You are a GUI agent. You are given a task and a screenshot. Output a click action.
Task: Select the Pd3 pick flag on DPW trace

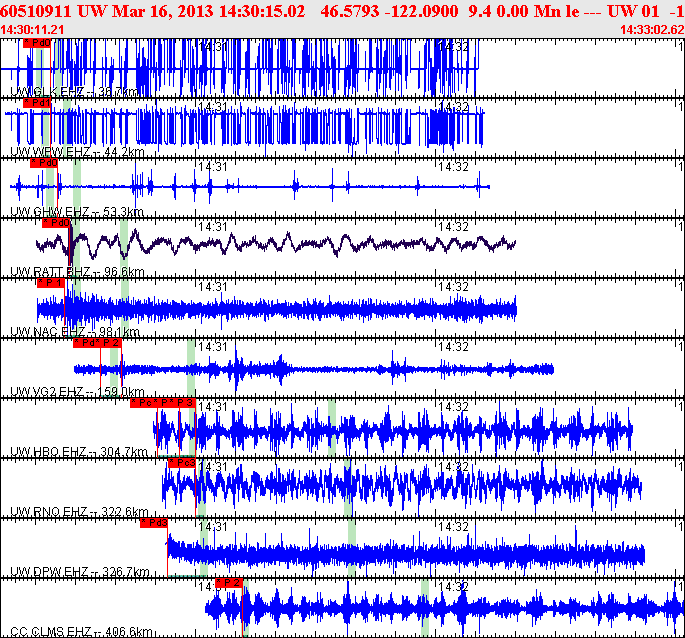pyautogui.click(x=154, y=522)
